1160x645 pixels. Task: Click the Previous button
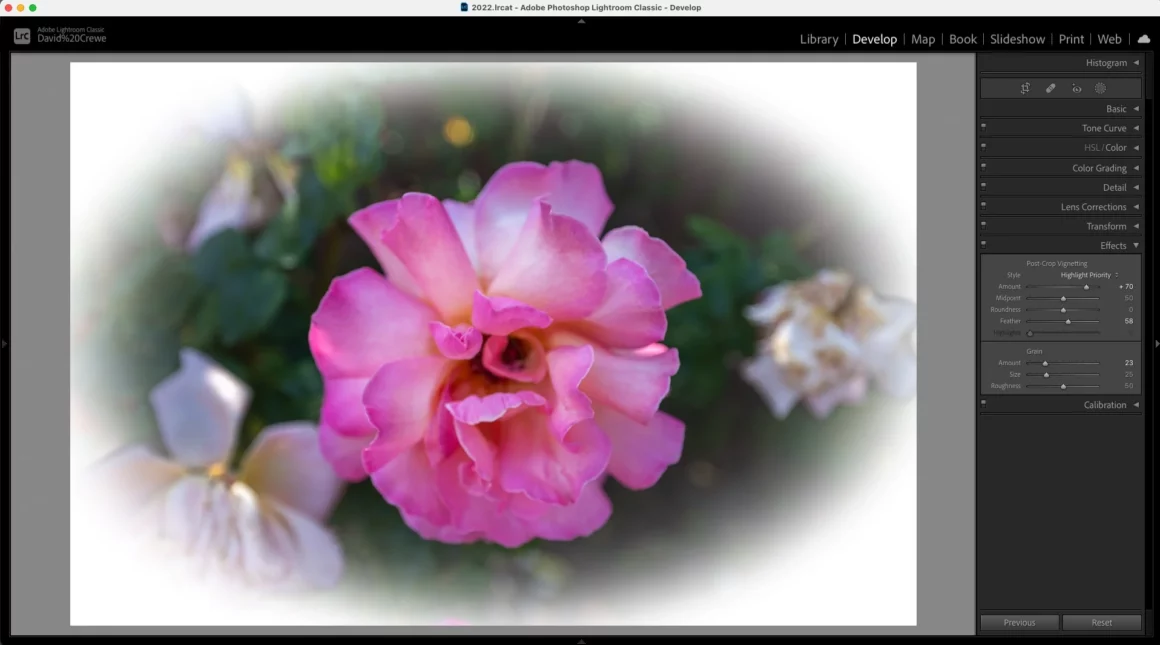pyautogui.click(x=1019, y=622)
